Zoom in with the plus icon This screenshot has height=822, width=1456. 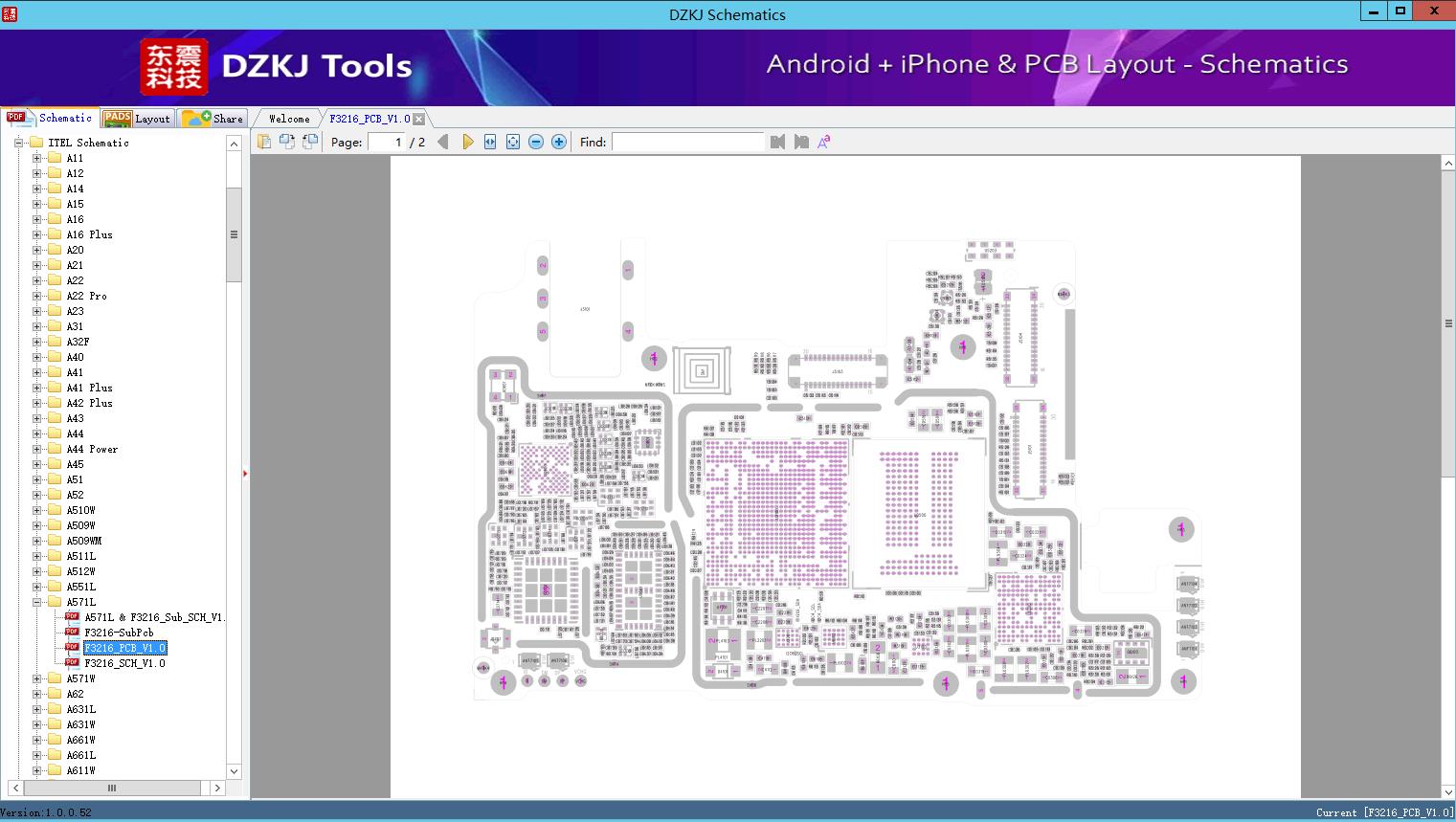[x=559, y=142]
